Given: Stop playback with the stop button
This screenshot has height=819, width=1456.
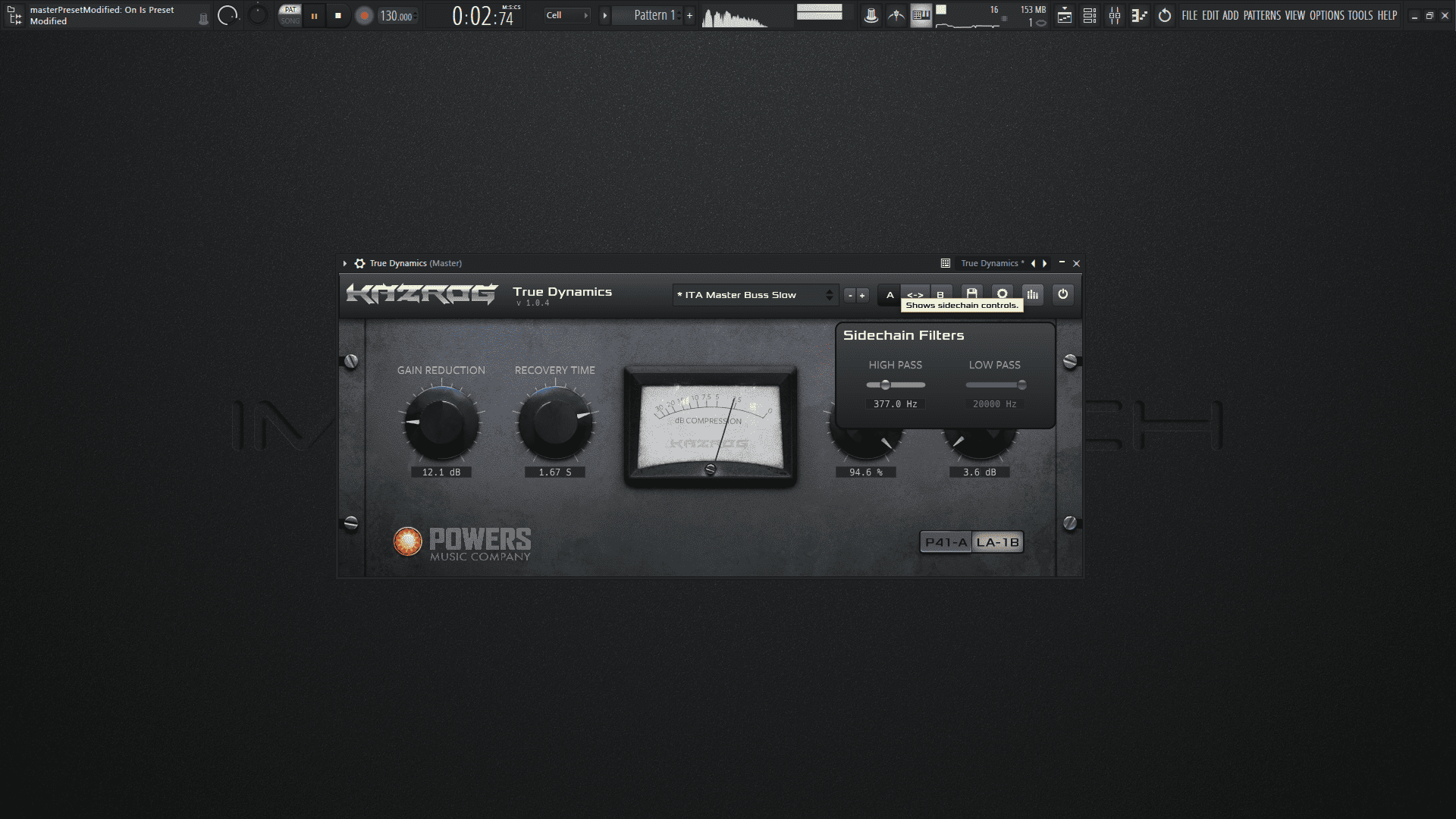Looking at the screenshot, I should click(338, 15).
